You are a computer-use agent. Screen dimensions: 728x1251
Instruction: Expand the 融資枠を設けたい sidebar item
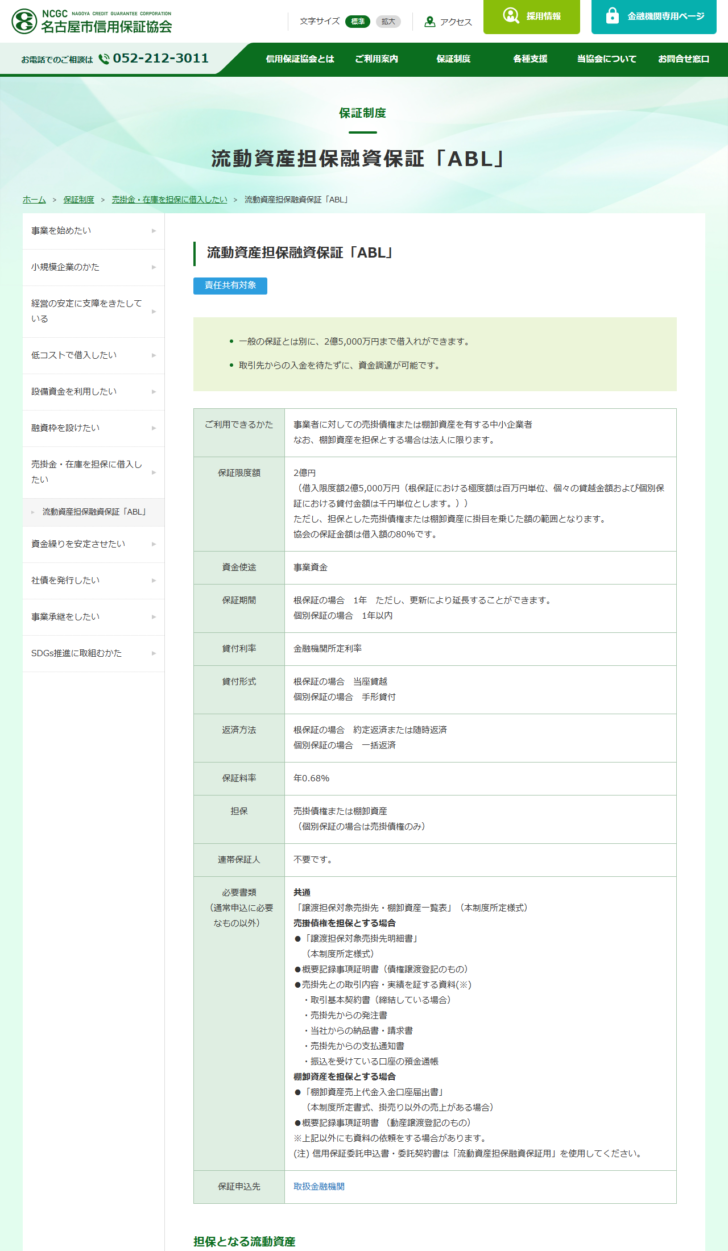click(93, 427)
